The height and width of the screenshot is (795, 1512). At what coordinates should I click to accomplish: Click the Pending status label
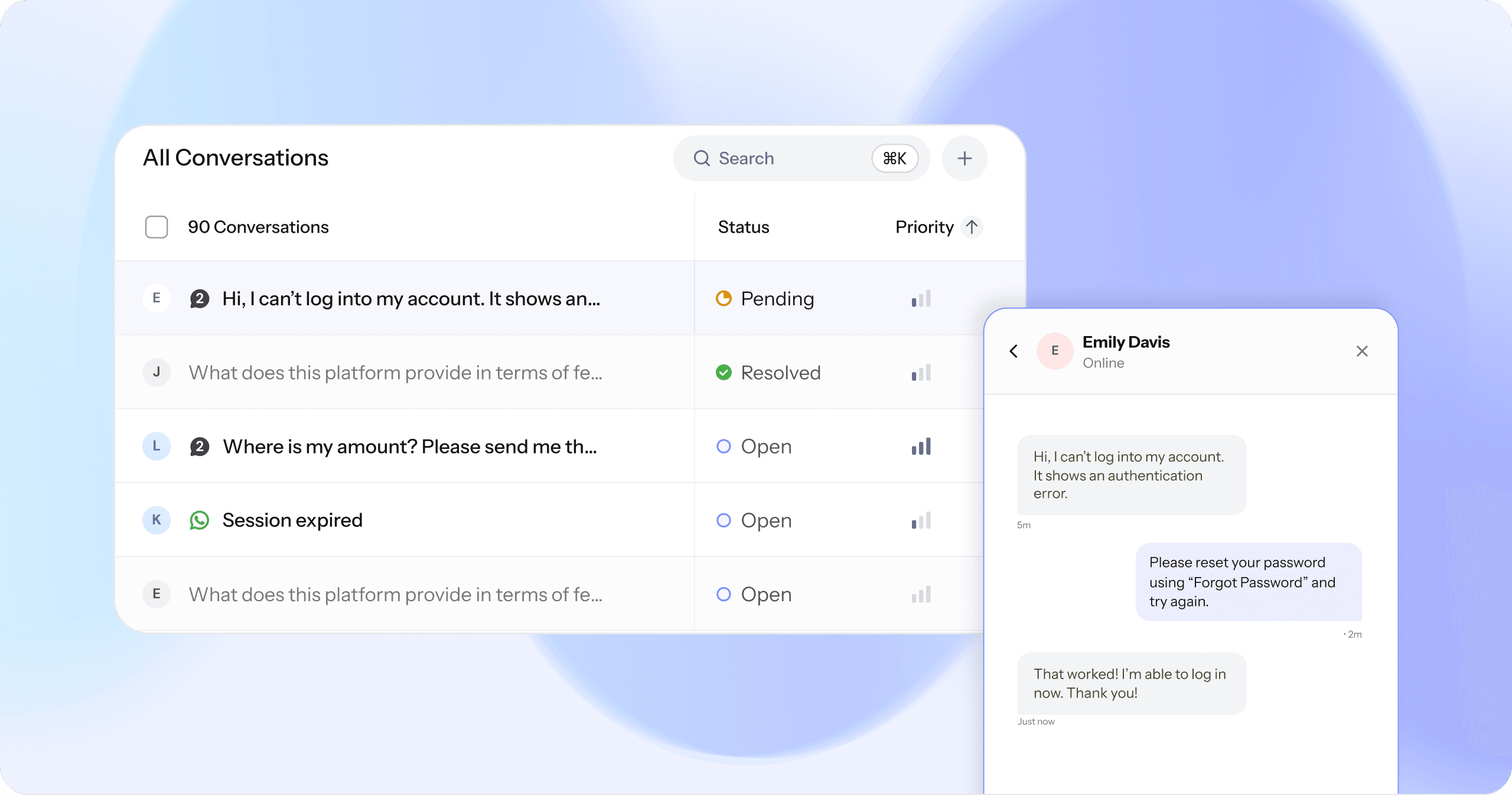(x=777, y=299)
